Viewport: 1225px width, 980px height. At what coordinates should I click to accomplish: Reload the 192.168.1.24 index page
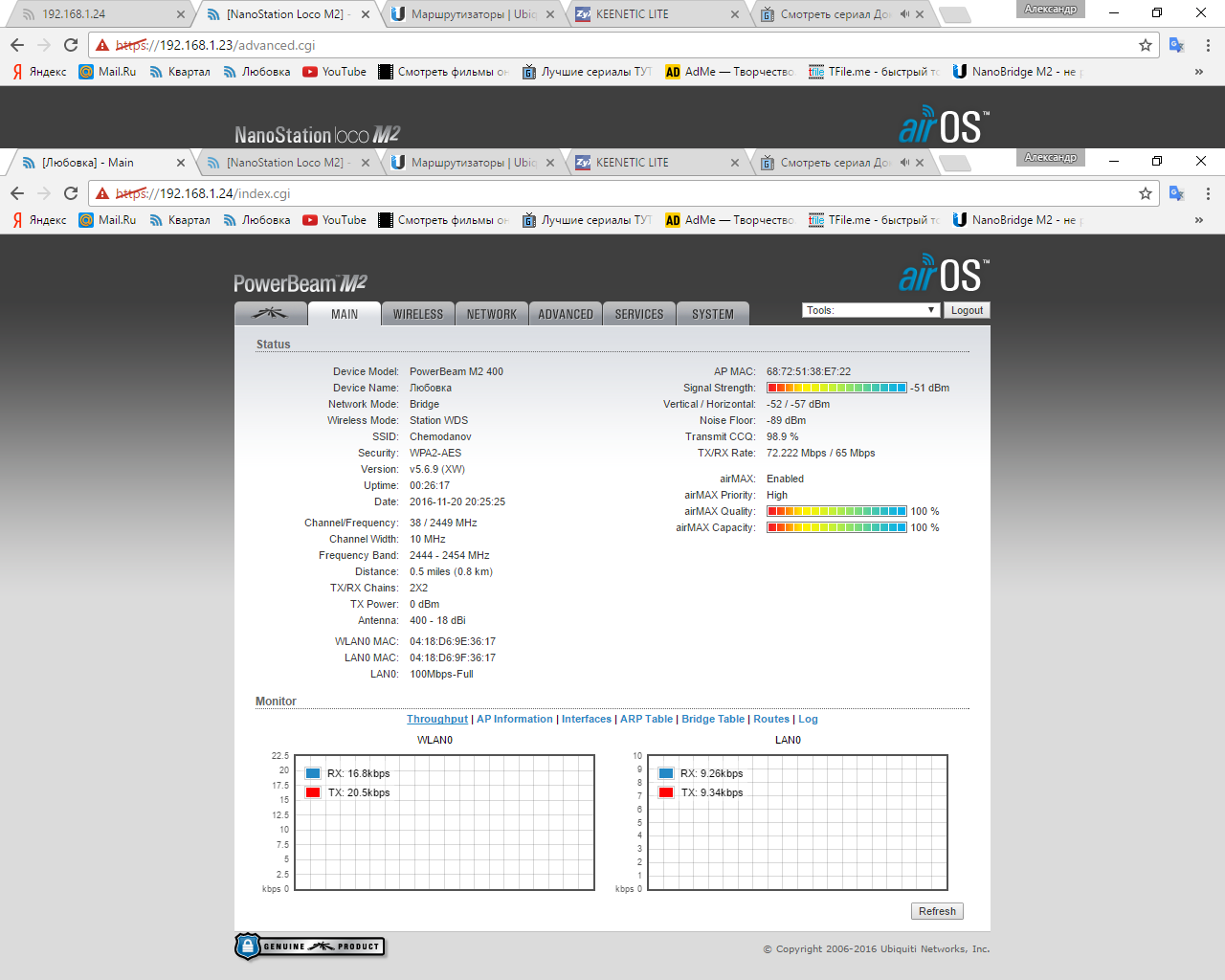(71, 193)
